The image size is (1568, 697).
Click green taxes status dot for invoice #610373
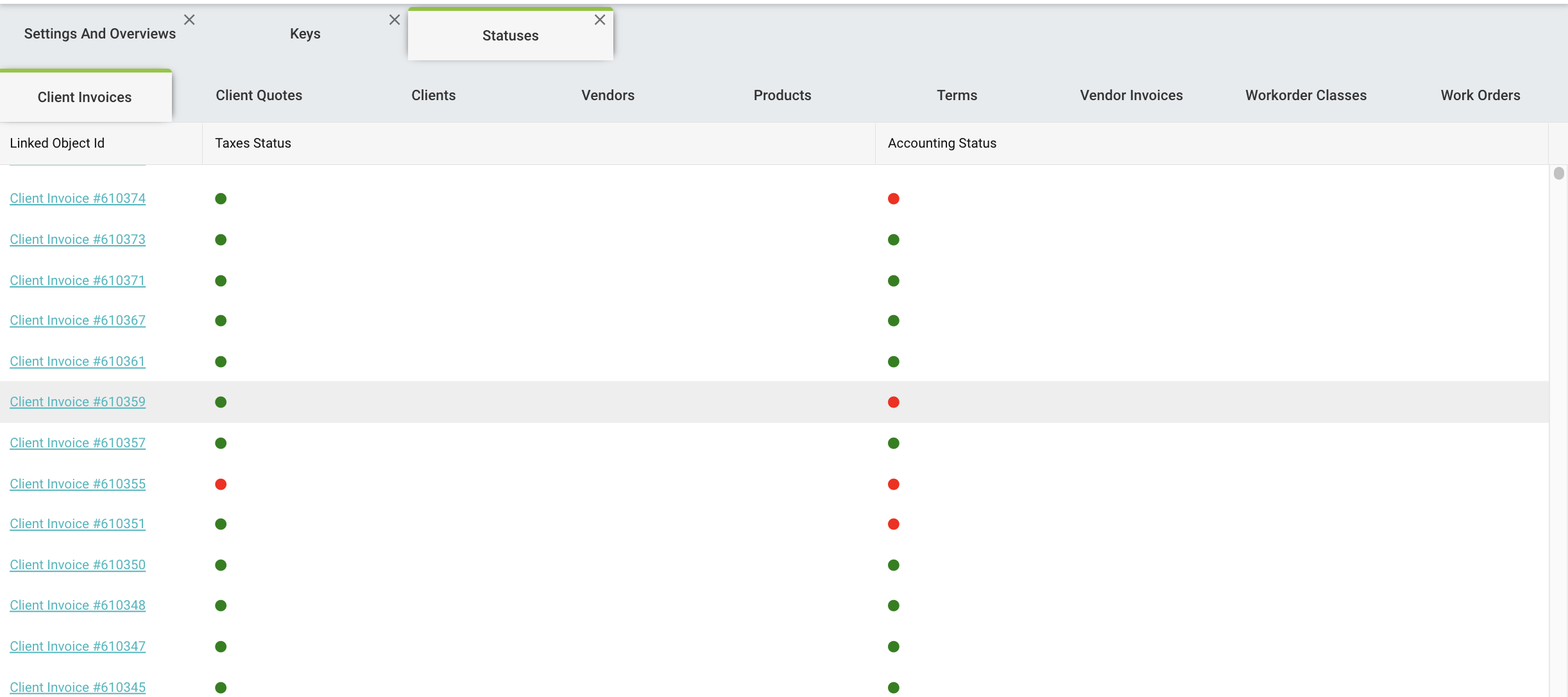221,240
